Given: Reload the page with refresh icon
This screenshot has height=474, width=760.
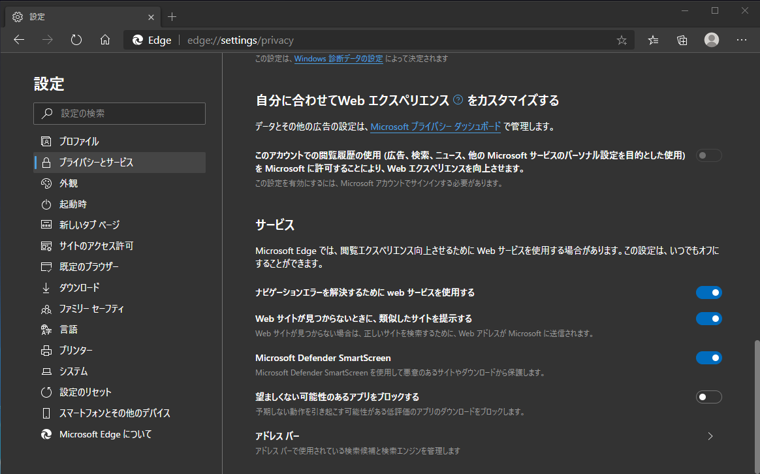Looking at the screenshot, I should 76,40.
